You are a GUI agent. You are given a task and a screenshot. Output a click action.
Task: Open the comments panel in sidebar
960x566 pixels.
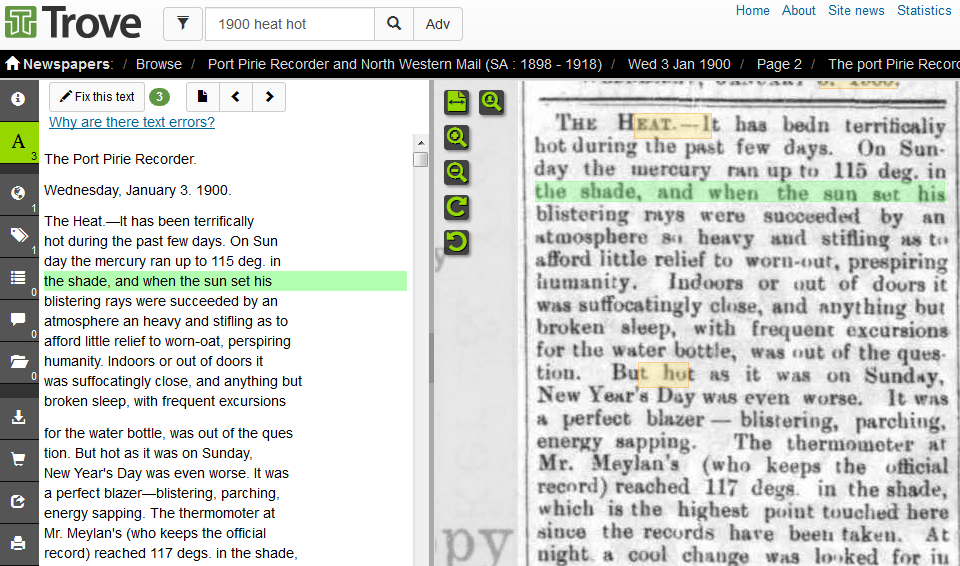[x=18, y=320]
